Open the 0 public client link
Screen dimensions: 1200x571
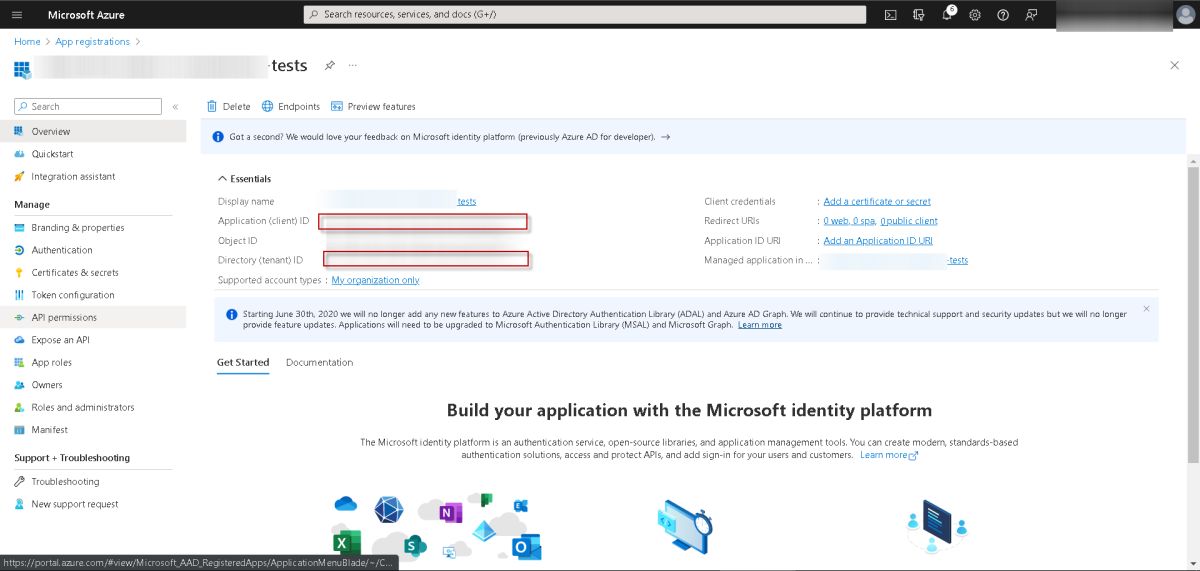[909, 221]
